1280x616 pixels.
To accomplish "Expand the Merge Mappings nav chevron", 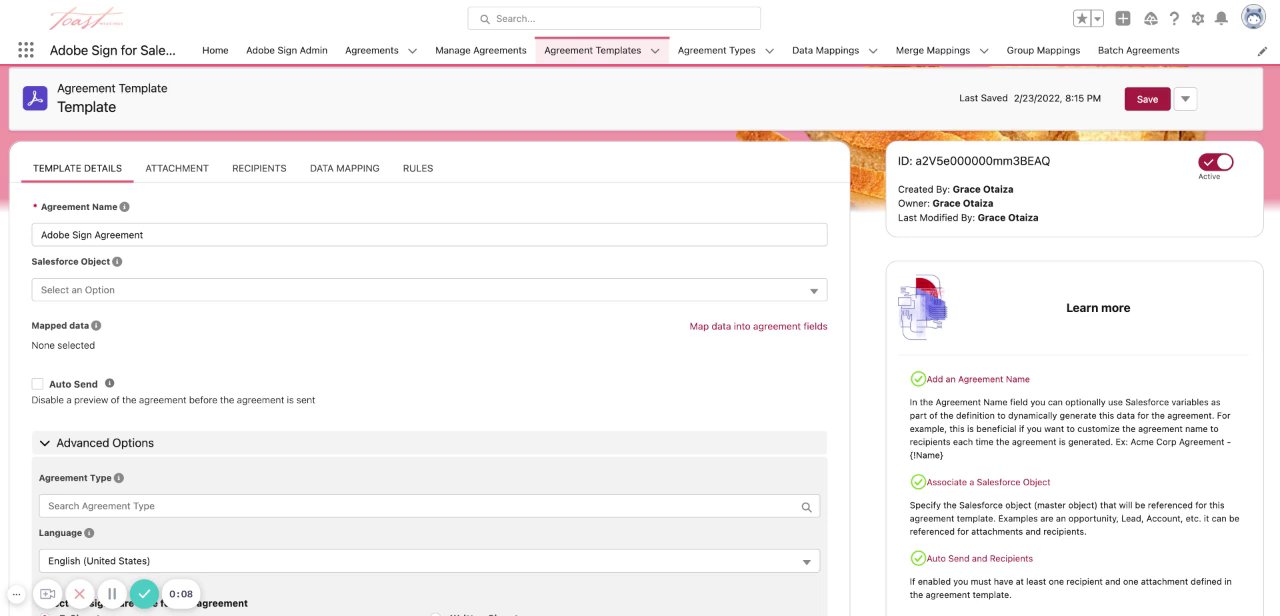I will (x=984, y=51).
